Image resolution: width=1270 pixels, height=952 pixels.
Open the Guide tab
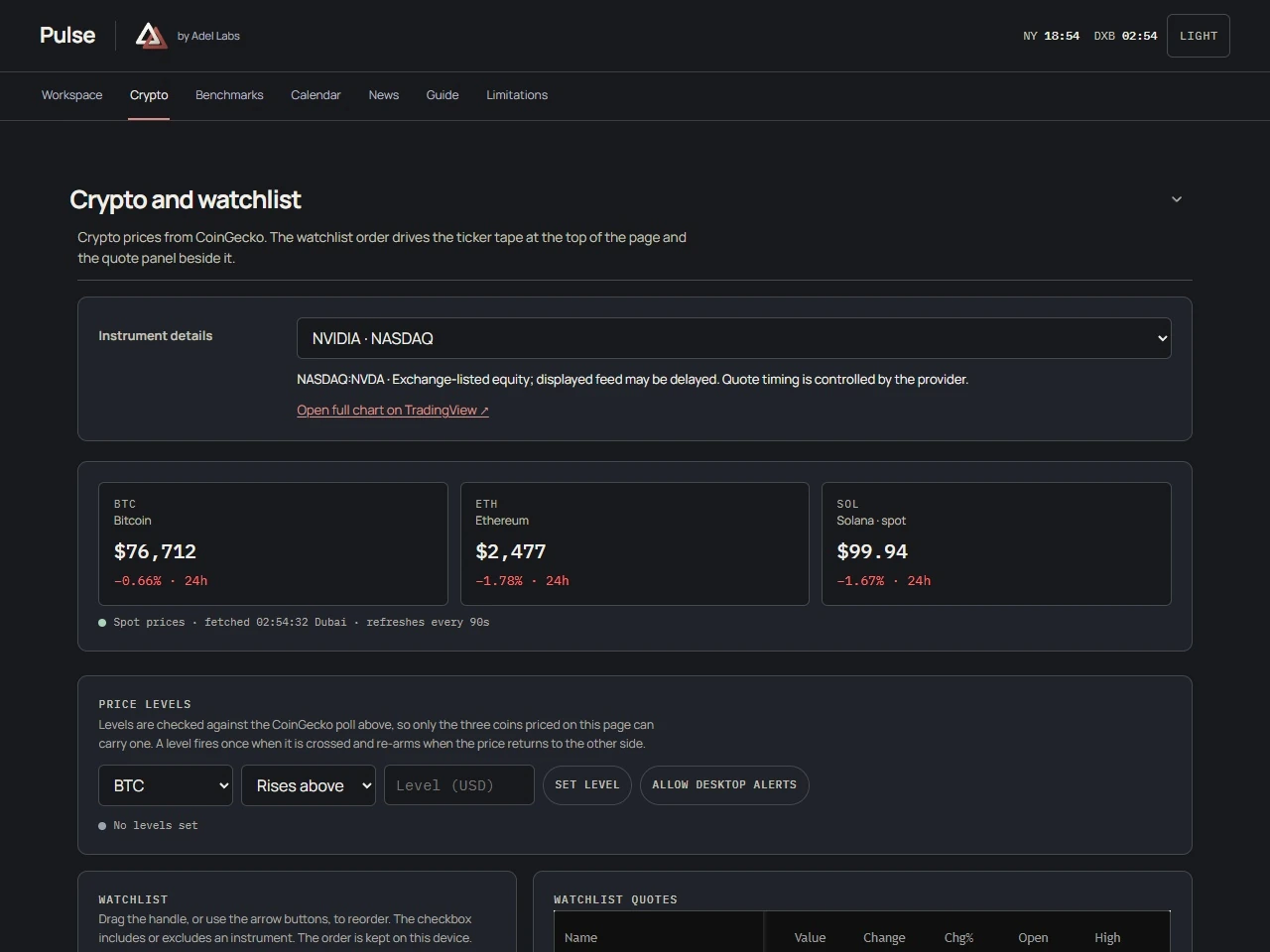pyautogui.click(x=443, y=95)
